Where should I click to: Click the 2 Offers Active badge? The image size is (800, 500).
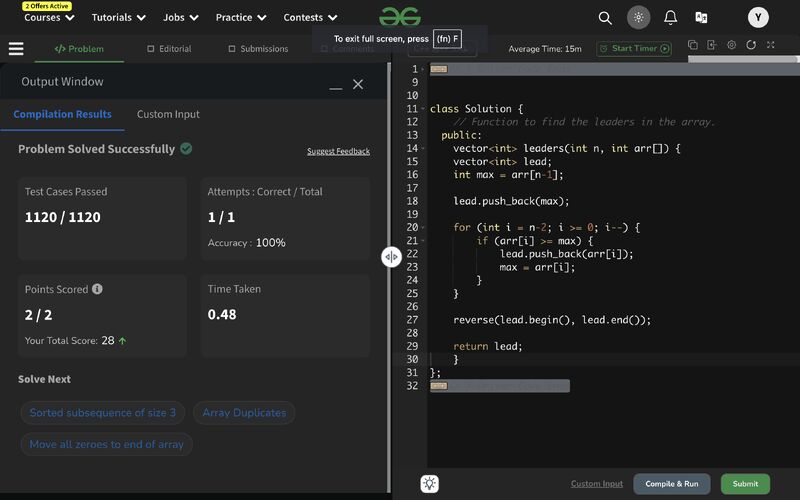[47, 6]
